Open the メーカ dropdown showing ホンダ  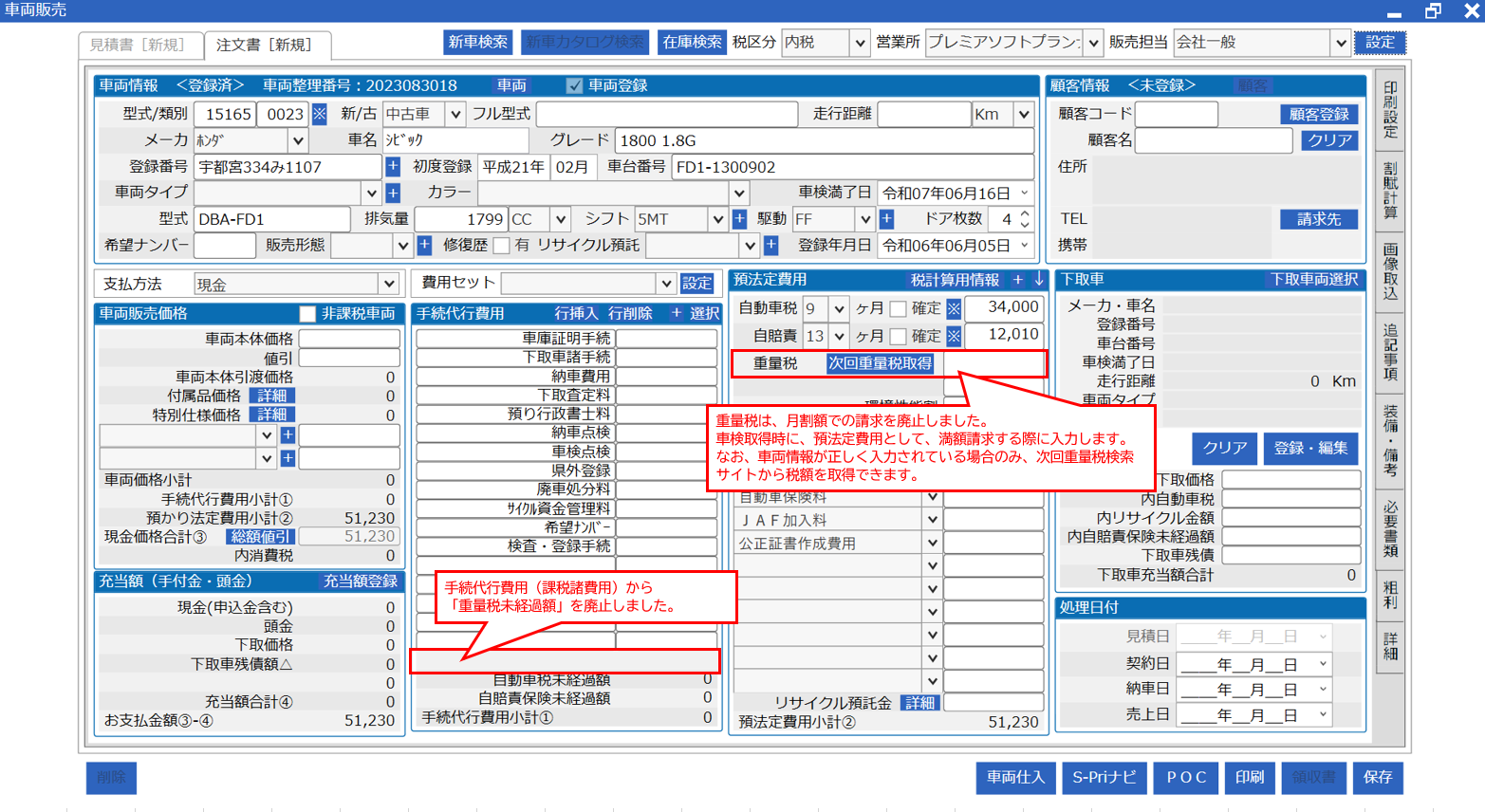(298, 140)
